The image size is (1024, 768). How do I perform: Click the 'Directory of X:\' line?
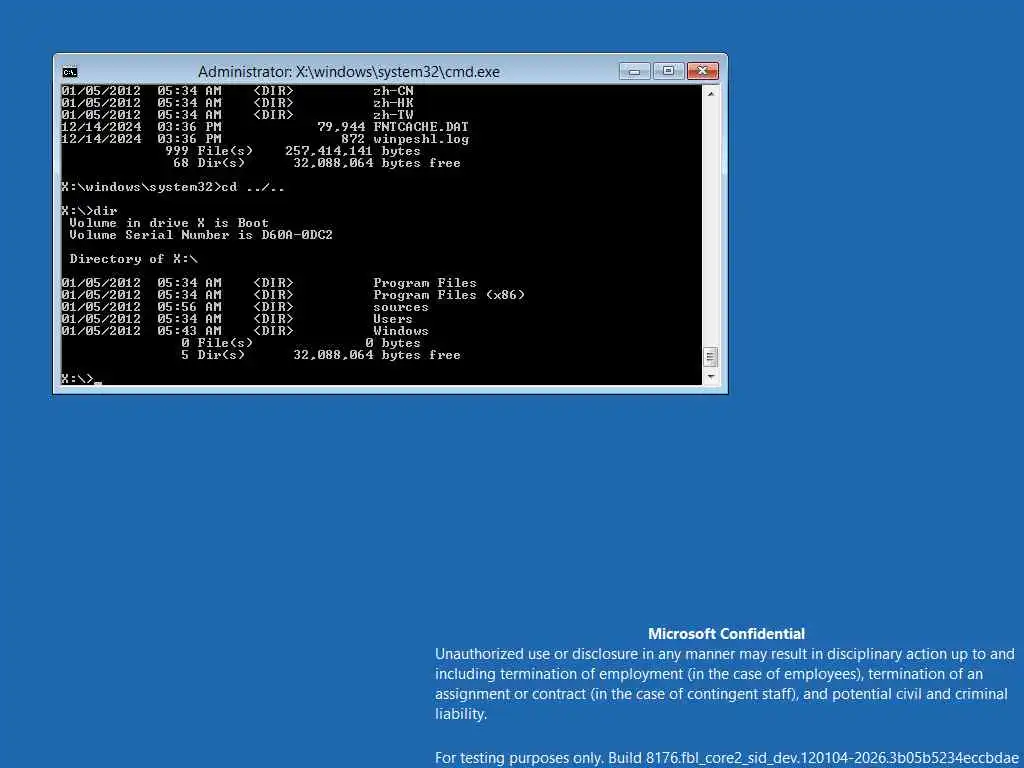tap(133, 259)
